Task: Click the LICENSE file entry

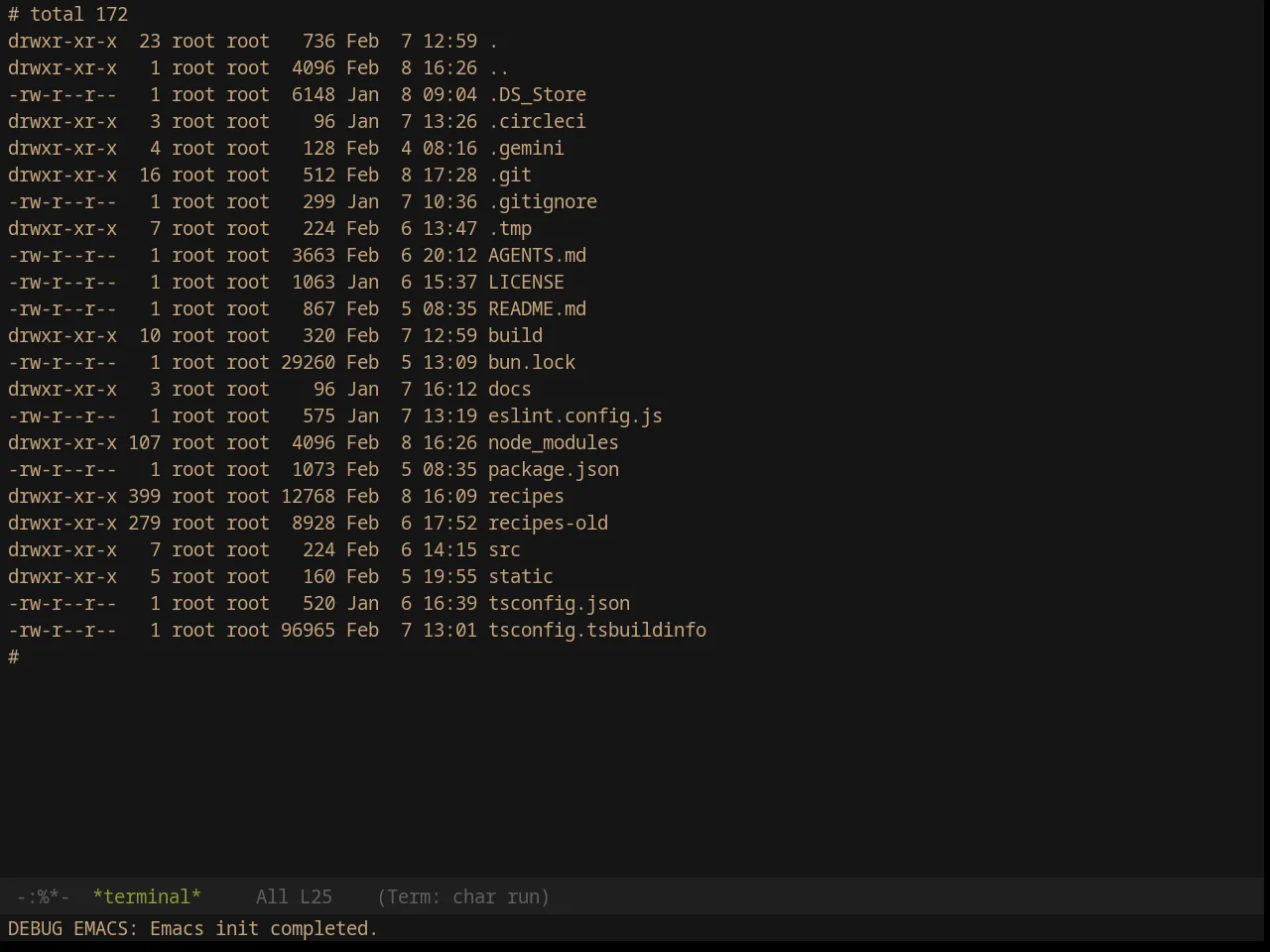Action: (526, 282)
